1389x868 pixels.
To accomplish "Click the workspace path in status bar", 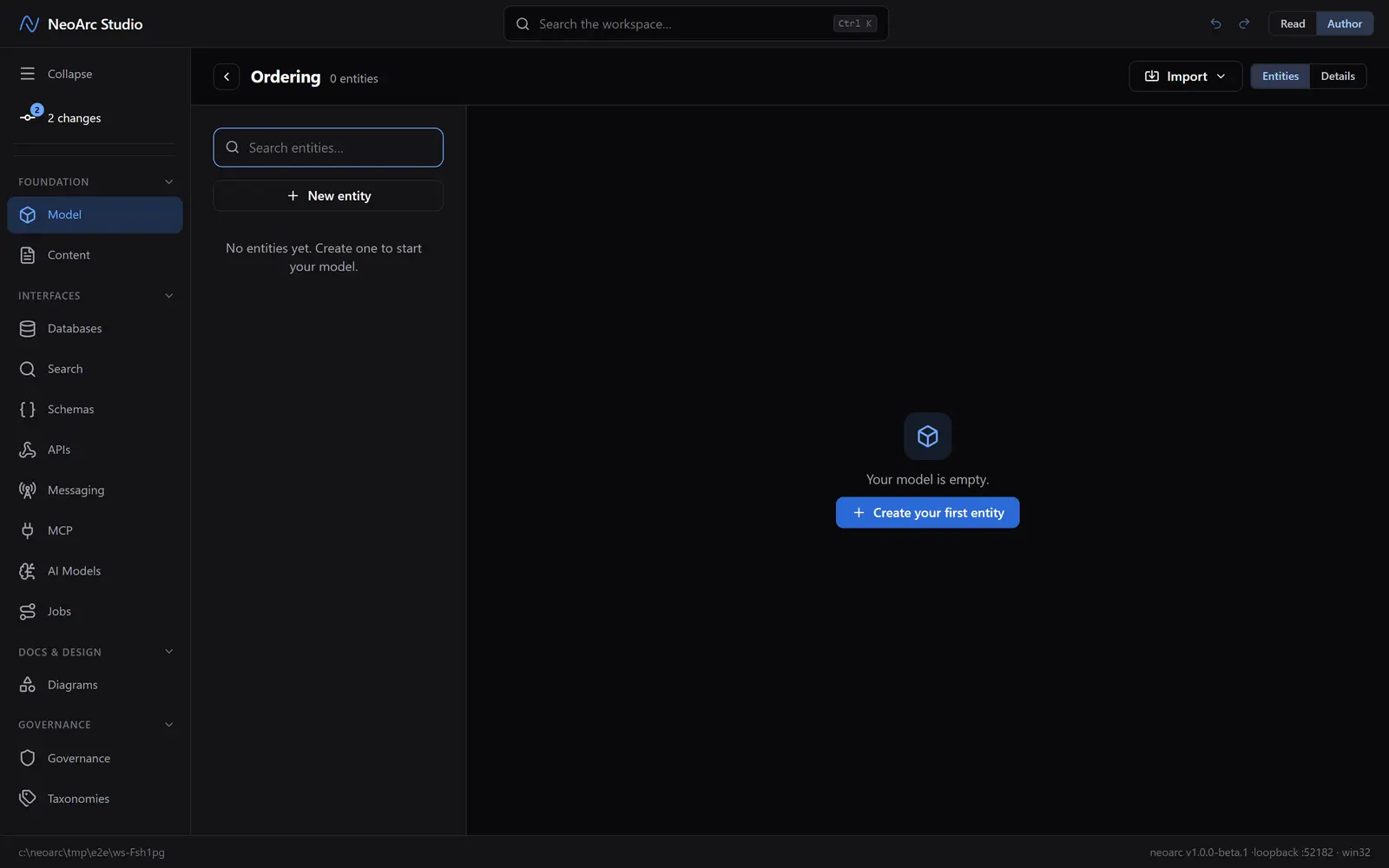I will tap(92, 852).
